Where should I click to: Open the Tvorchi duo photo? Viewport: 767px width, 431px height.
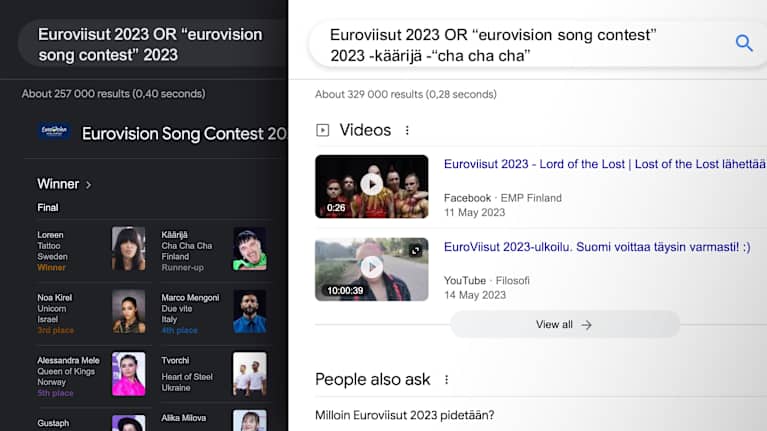pyautogui.click(x=249, y=374)
